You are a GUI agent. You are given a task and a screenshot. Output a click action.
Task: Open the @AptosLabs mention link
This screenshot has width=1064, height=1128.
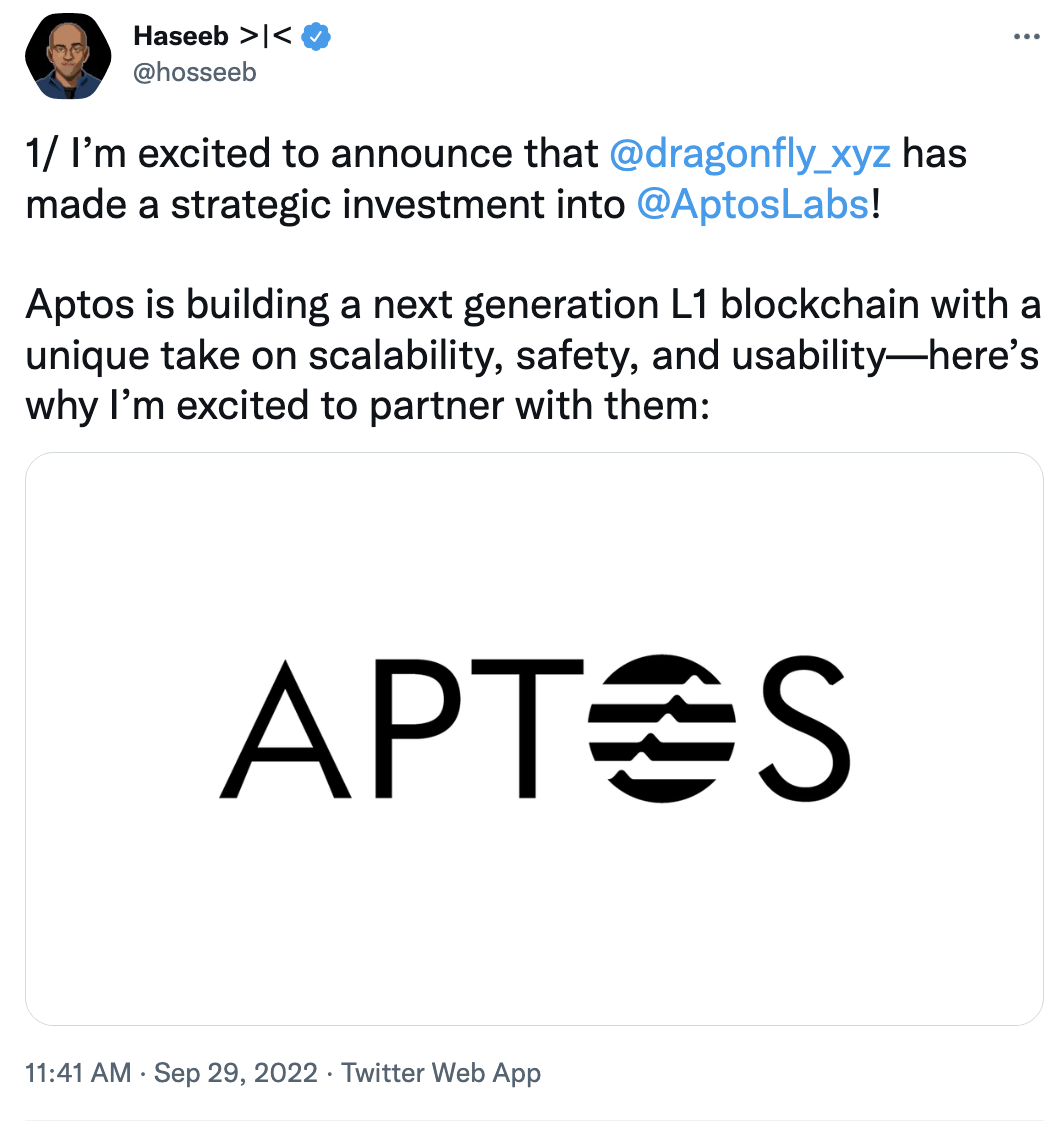coord(752,204)
